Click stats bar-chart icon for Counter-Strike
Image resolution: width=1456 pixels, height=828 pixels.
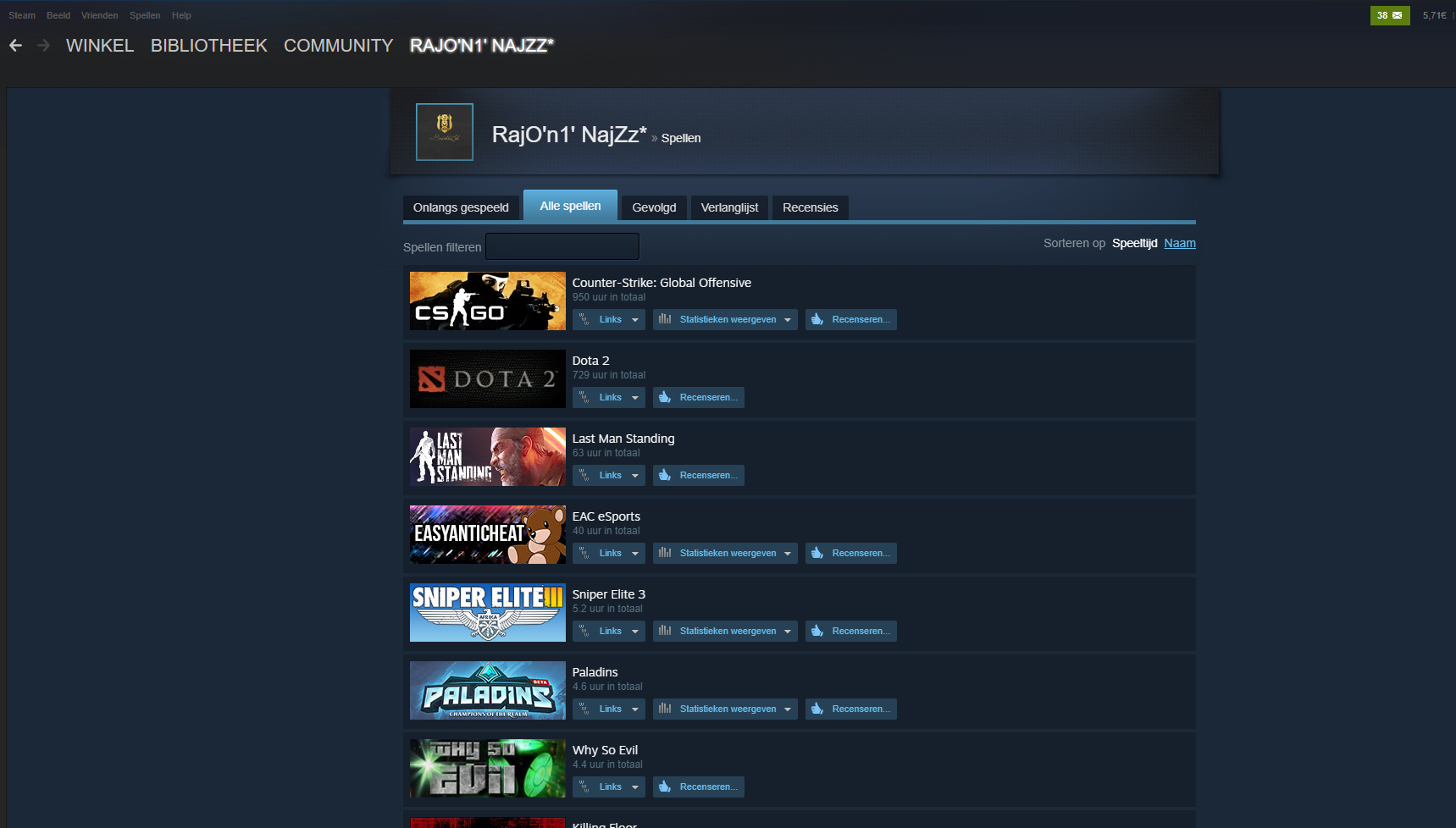click(665, 319)
